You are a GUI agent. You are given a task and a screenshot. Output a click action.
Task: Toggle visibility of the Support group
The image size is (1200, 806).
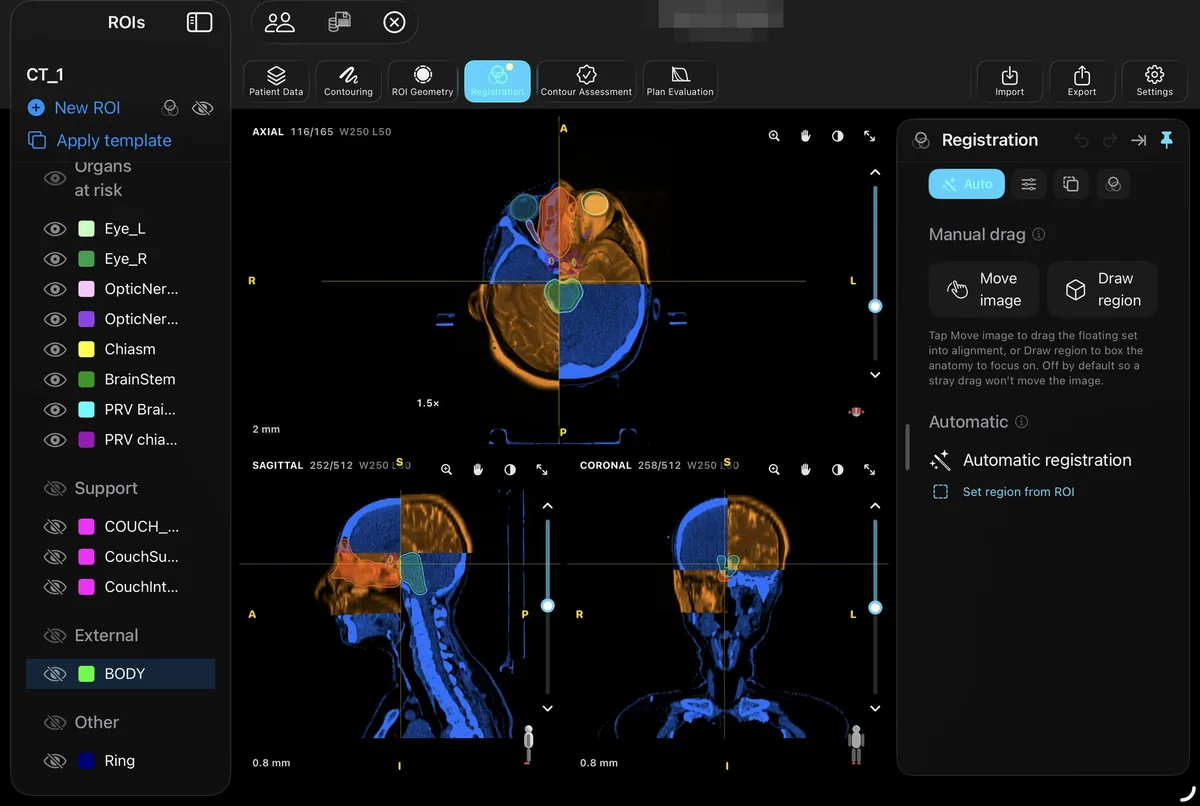pyautogui.click(x=54, y=488)
